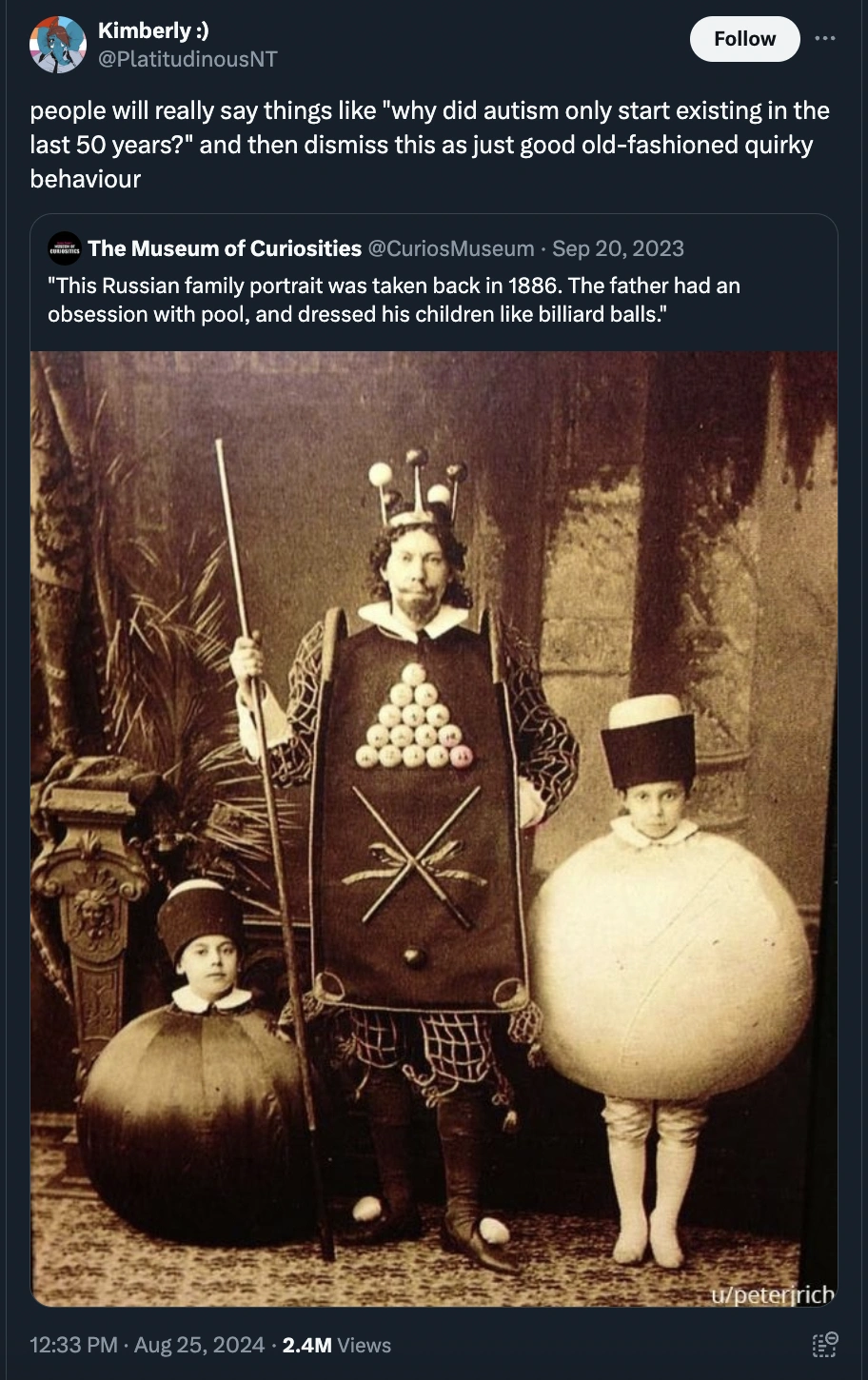This screenshot has width=868, height=1380.
Task: Follow Kimberly's account
Action: click(x=744, y=39)
